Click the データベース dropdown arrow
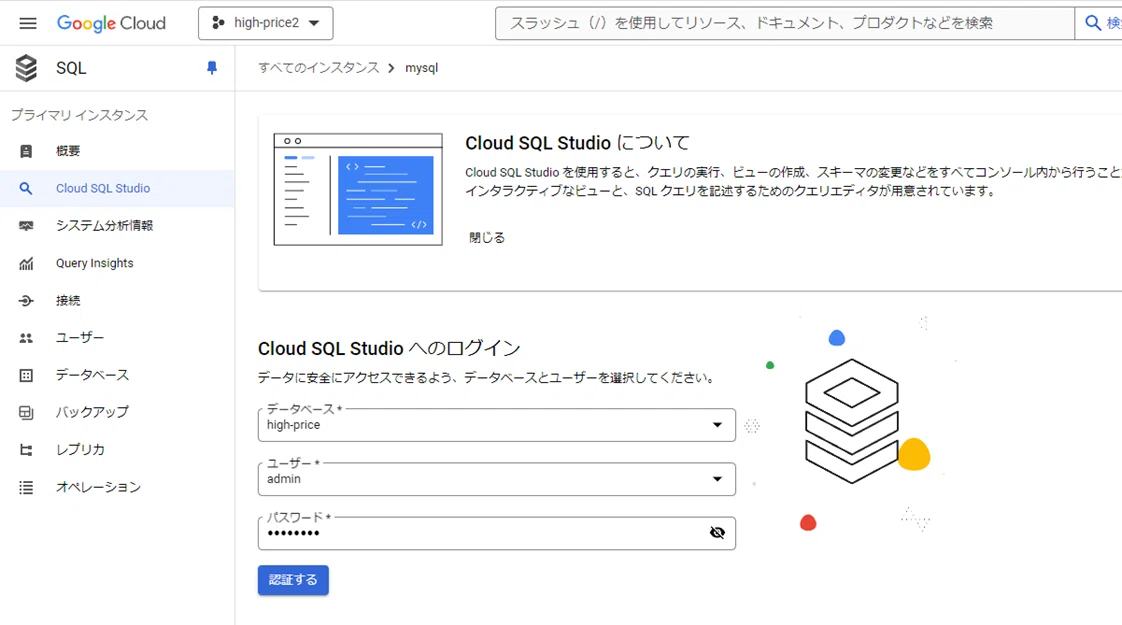This screenshot has width=1122, height=625. point(717,425)
